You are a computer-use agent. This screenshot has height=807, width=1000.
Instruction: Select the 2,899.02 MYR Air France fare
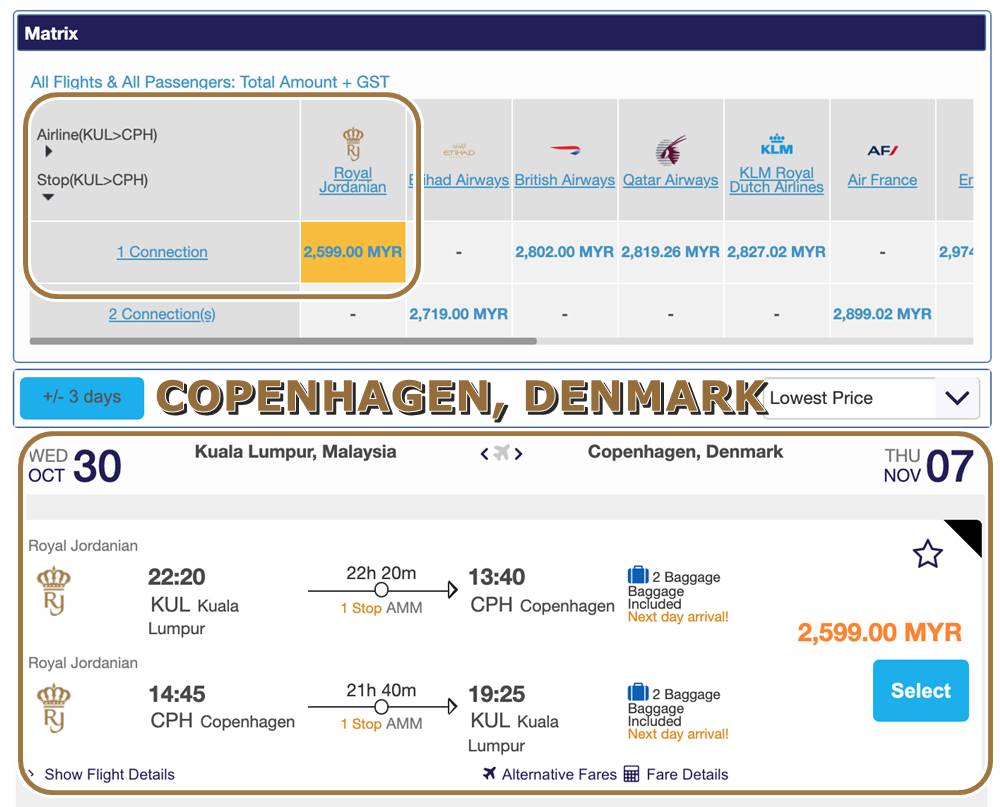pos(882,315)
